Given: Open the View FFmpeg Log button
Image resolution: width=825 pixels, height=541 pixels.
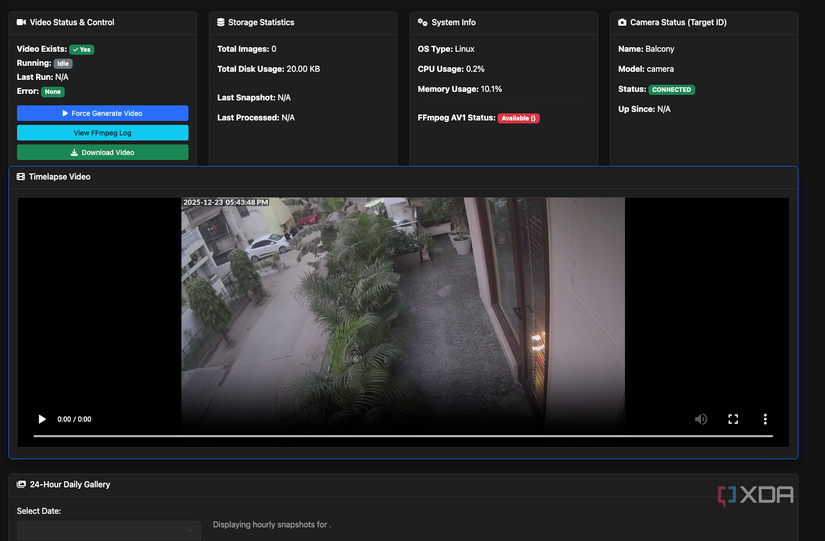Looking at the screenshot, I should pos(103,133).
